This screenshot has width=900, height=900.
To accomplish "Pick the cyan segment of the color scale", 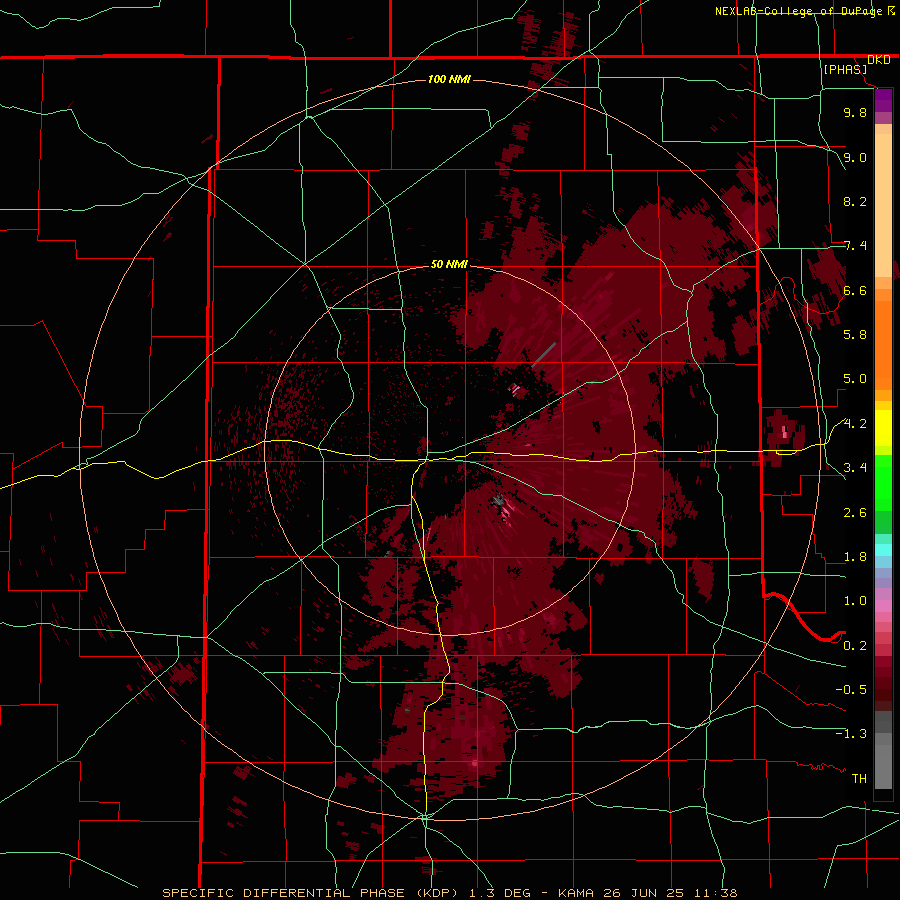I will tap(883, 550).
